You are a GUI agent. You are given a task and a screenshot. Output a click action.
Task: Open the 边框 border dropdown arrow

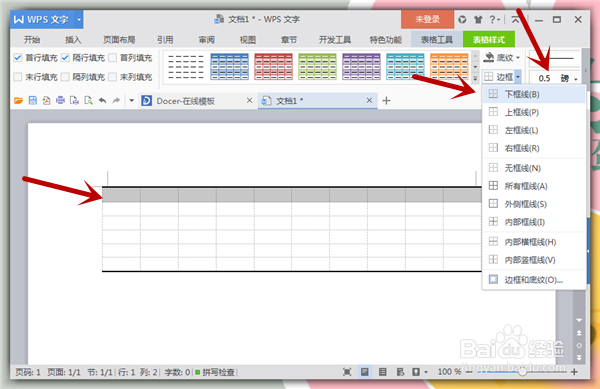pos(518,77)
